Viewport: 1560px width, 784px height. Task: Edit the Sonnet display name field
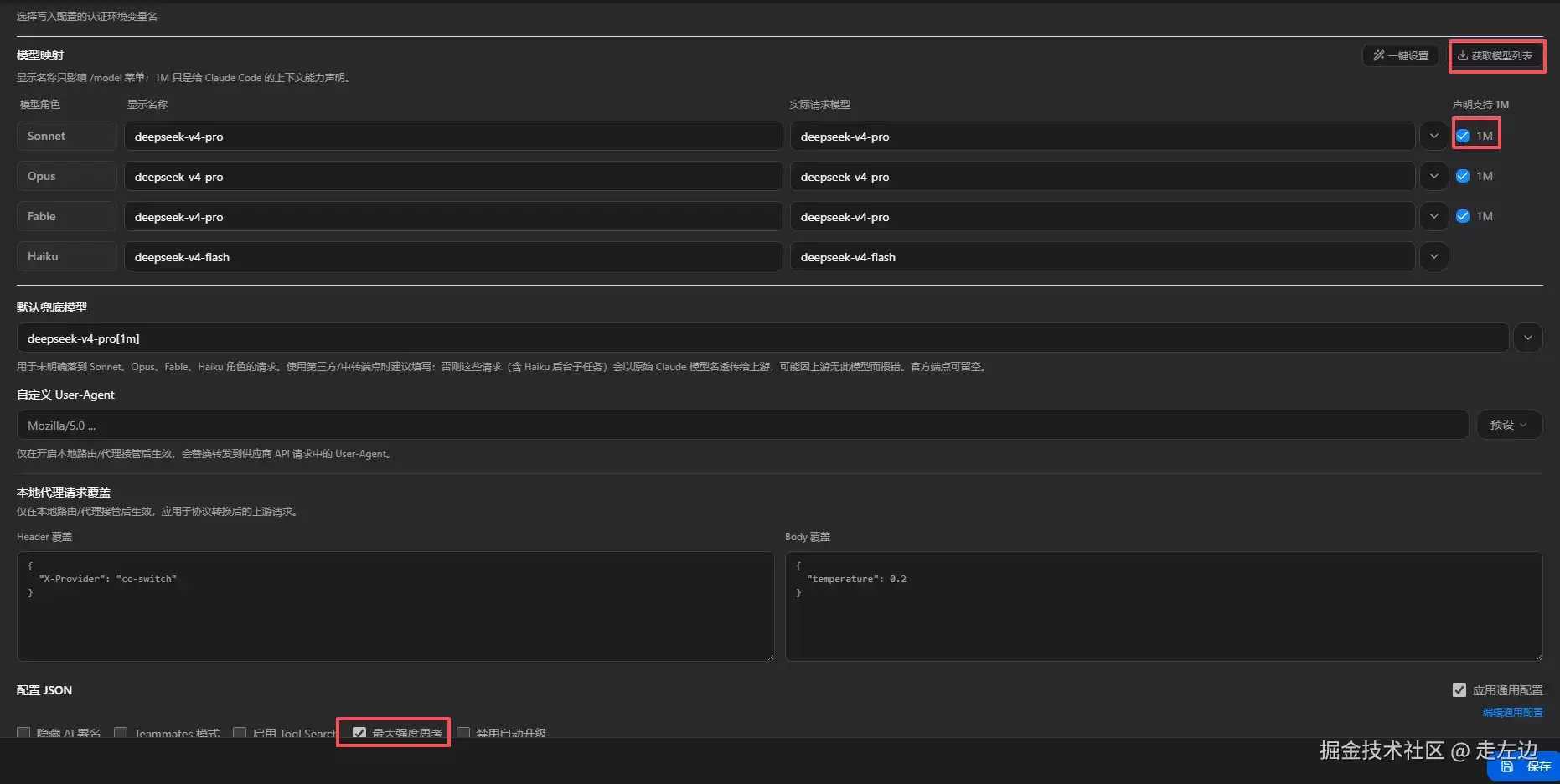tap(453, 136)
